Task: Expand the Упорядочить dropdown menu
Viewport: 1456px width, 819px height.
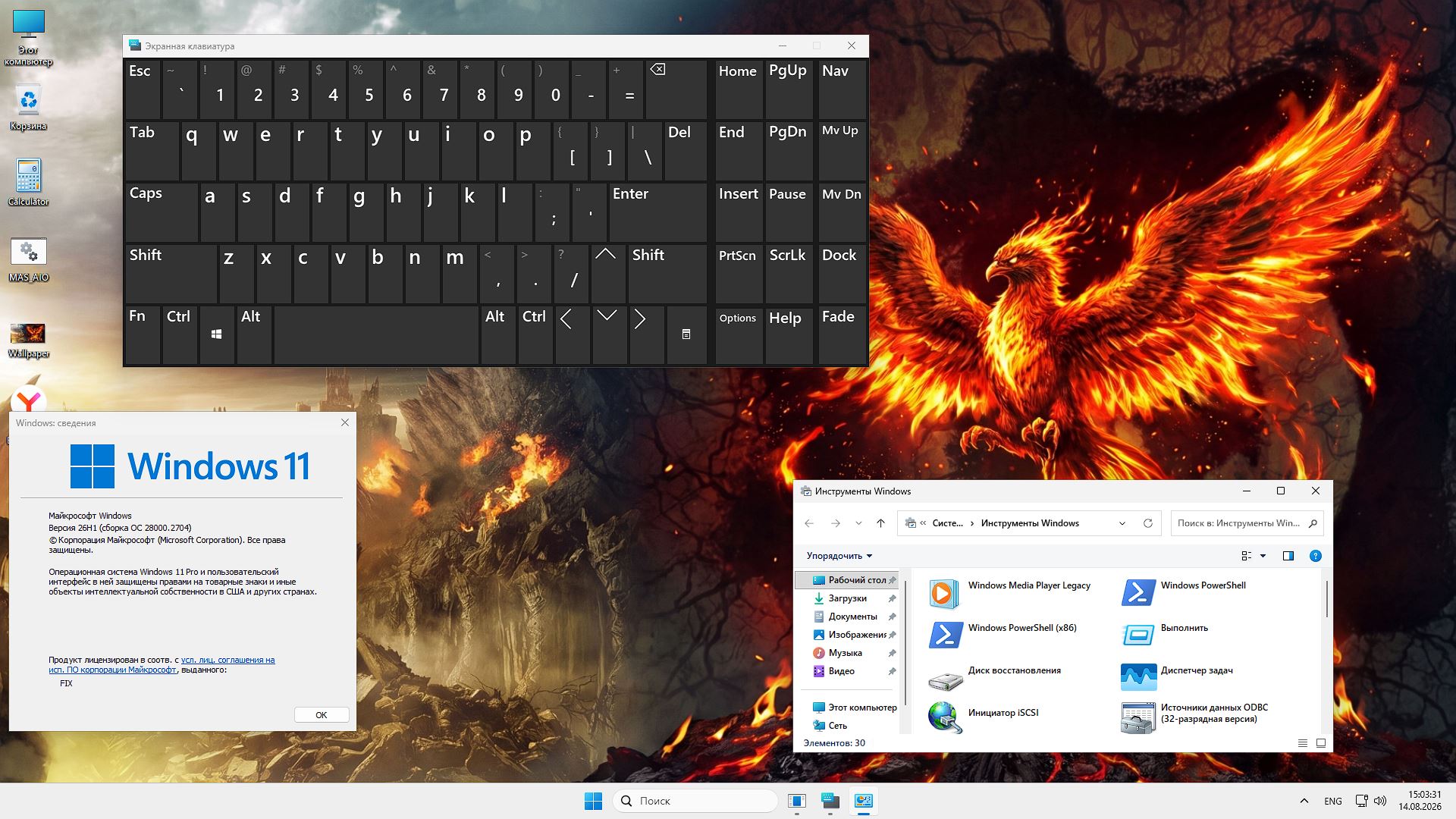Action: tap(839, 556)
